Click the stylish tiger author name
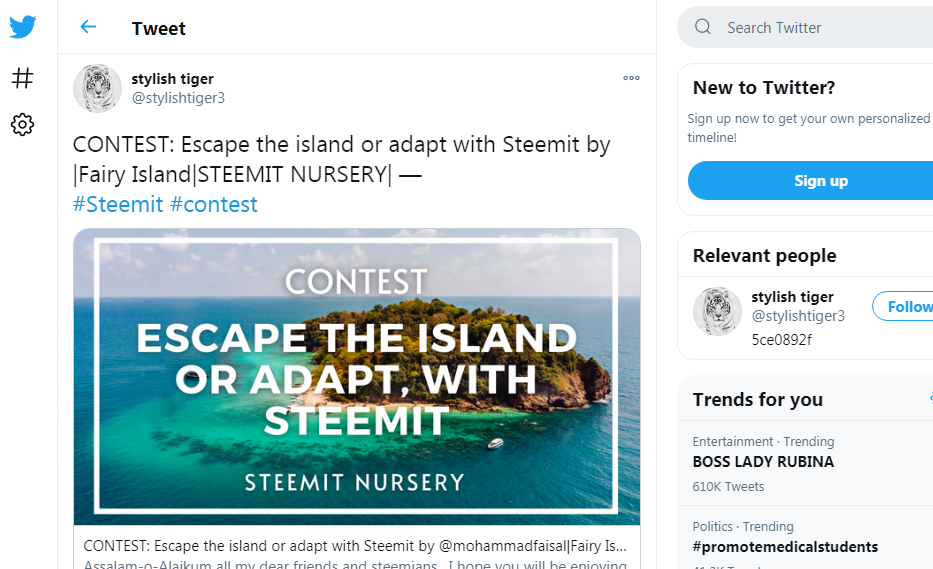 pyautogui.click(x=172, y=79)
